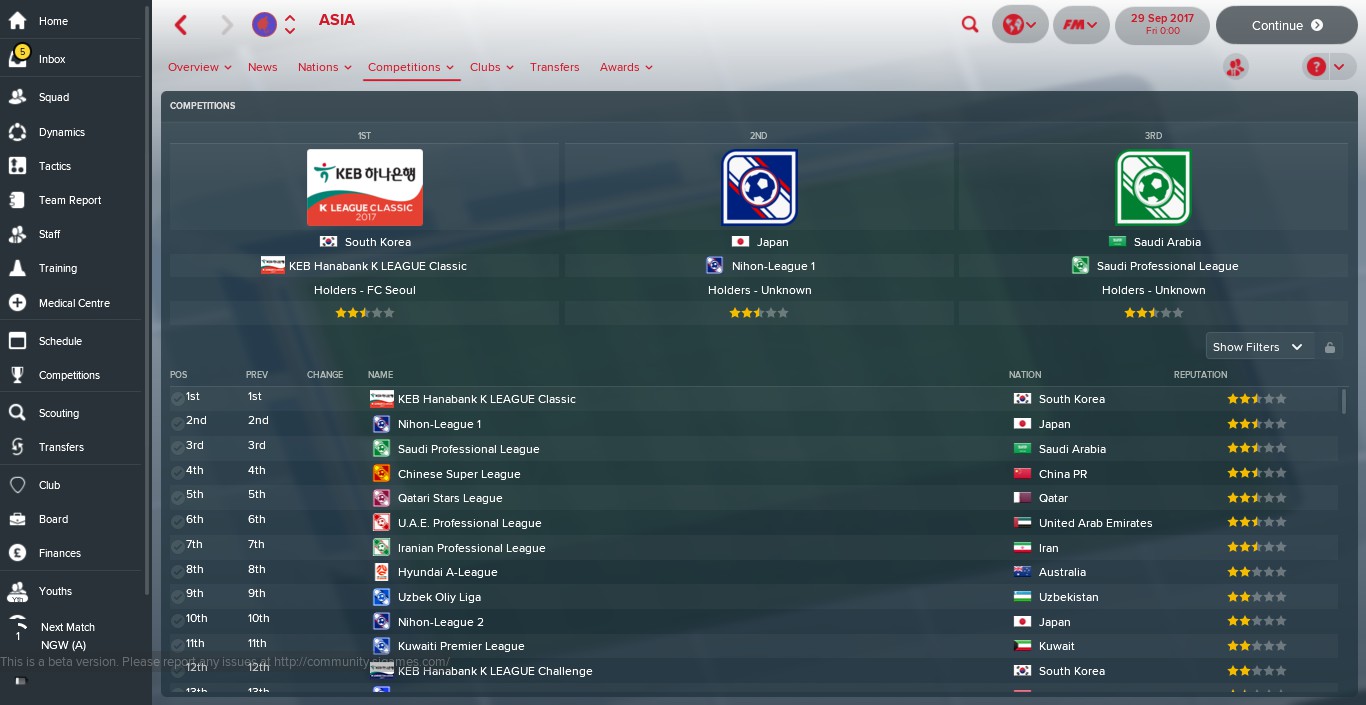Click the K LEAGUE Classic logo thumbnail
1366x705 pixels.
pos(364,188)
